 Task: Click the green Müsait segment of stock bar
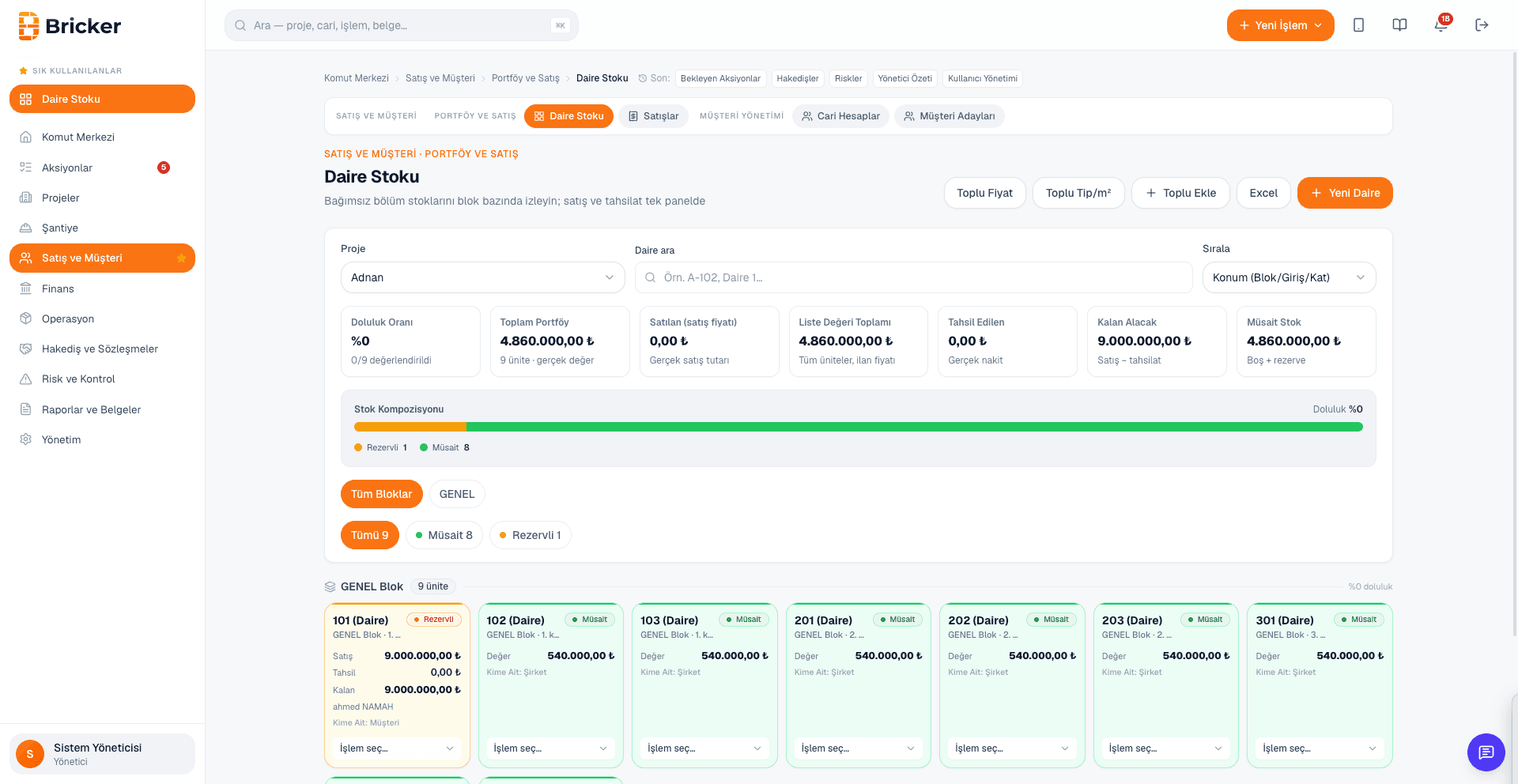pos(914,427)
